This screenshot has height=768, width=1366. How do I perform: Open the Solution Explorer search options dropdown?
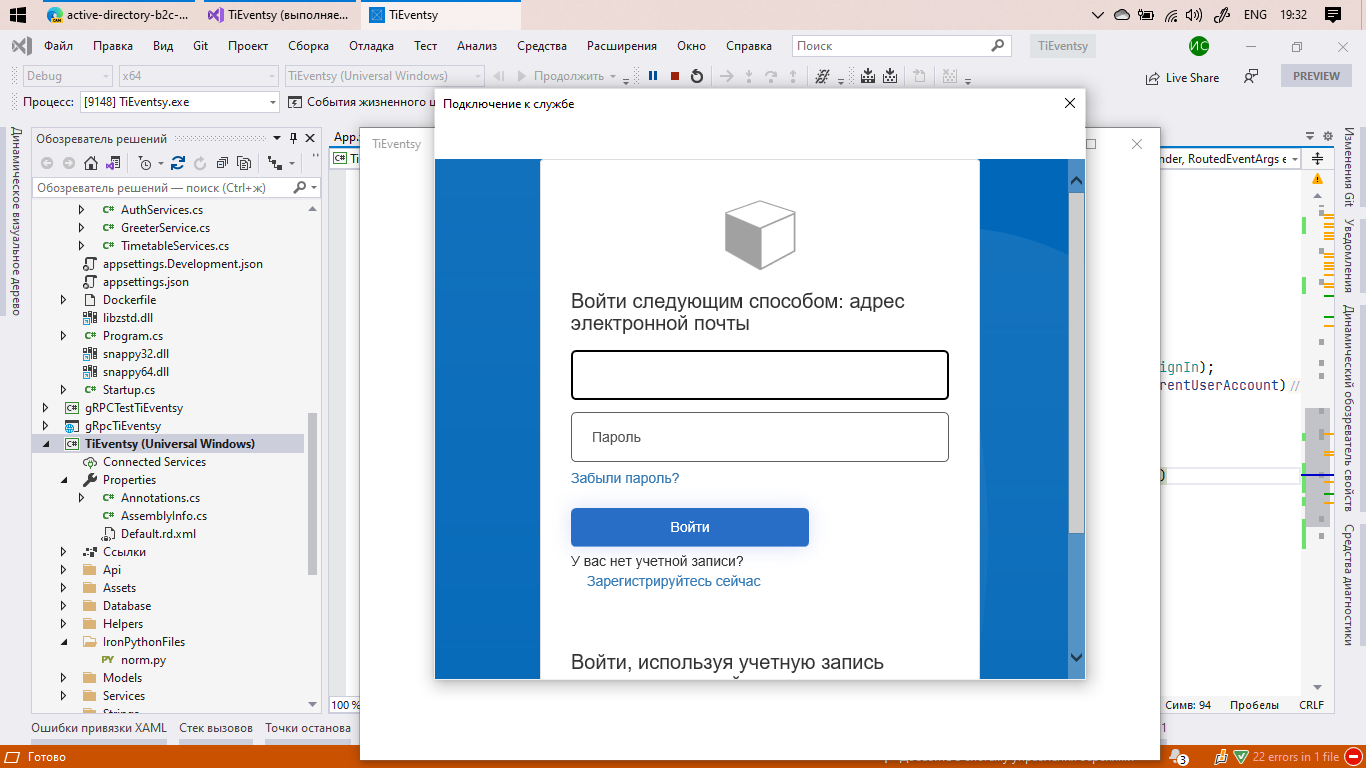314,188
